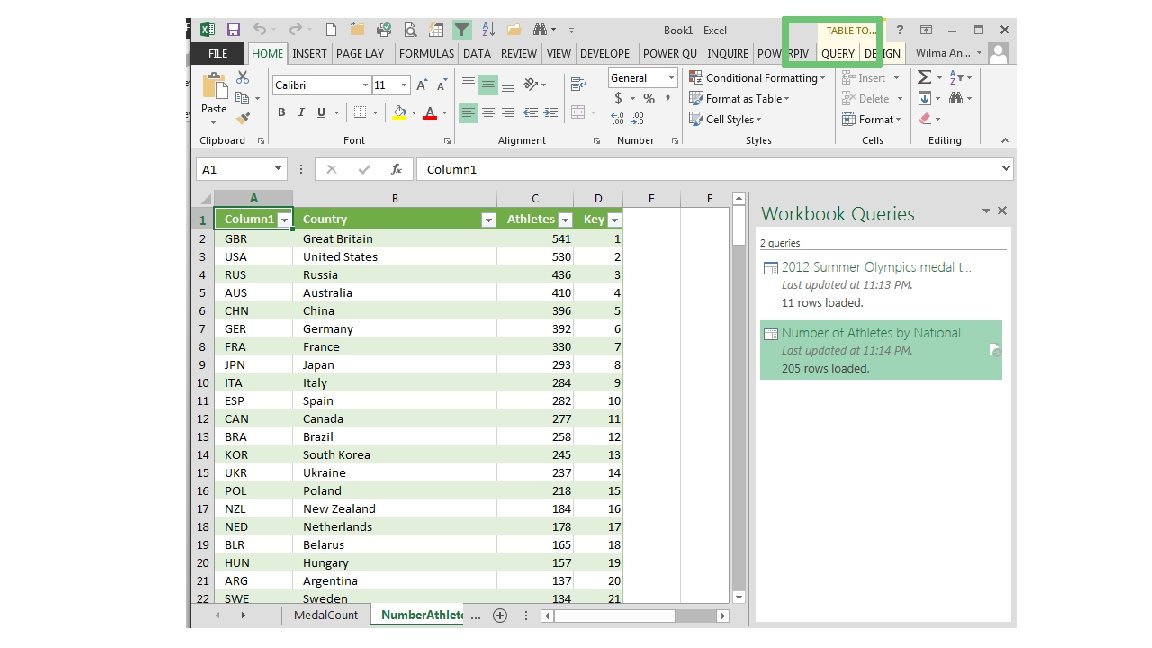This screenshot has width=1152, height=648.
Task: Open the Name Box dropdown arrow
Action: (278, 169)
